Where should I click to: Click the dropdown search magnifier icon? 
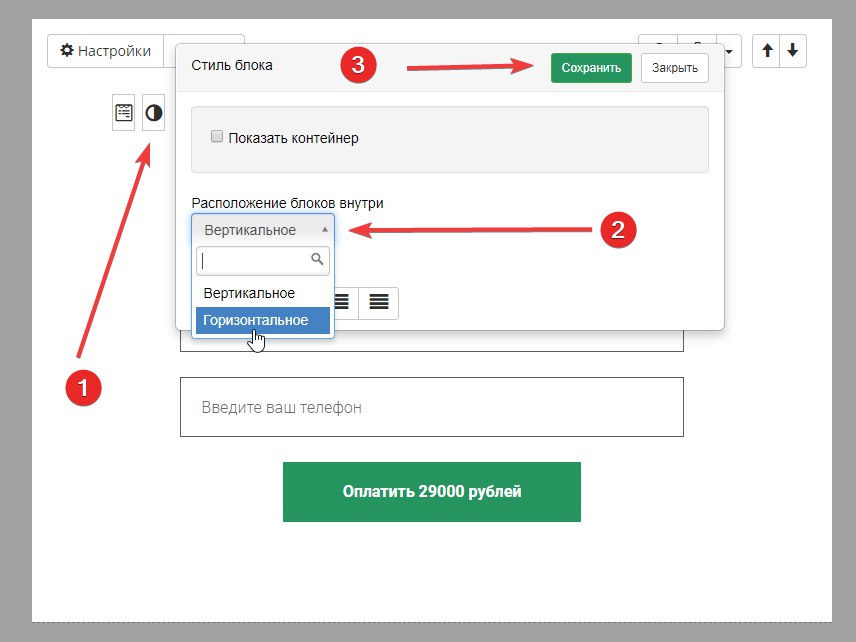click(317, 259)
